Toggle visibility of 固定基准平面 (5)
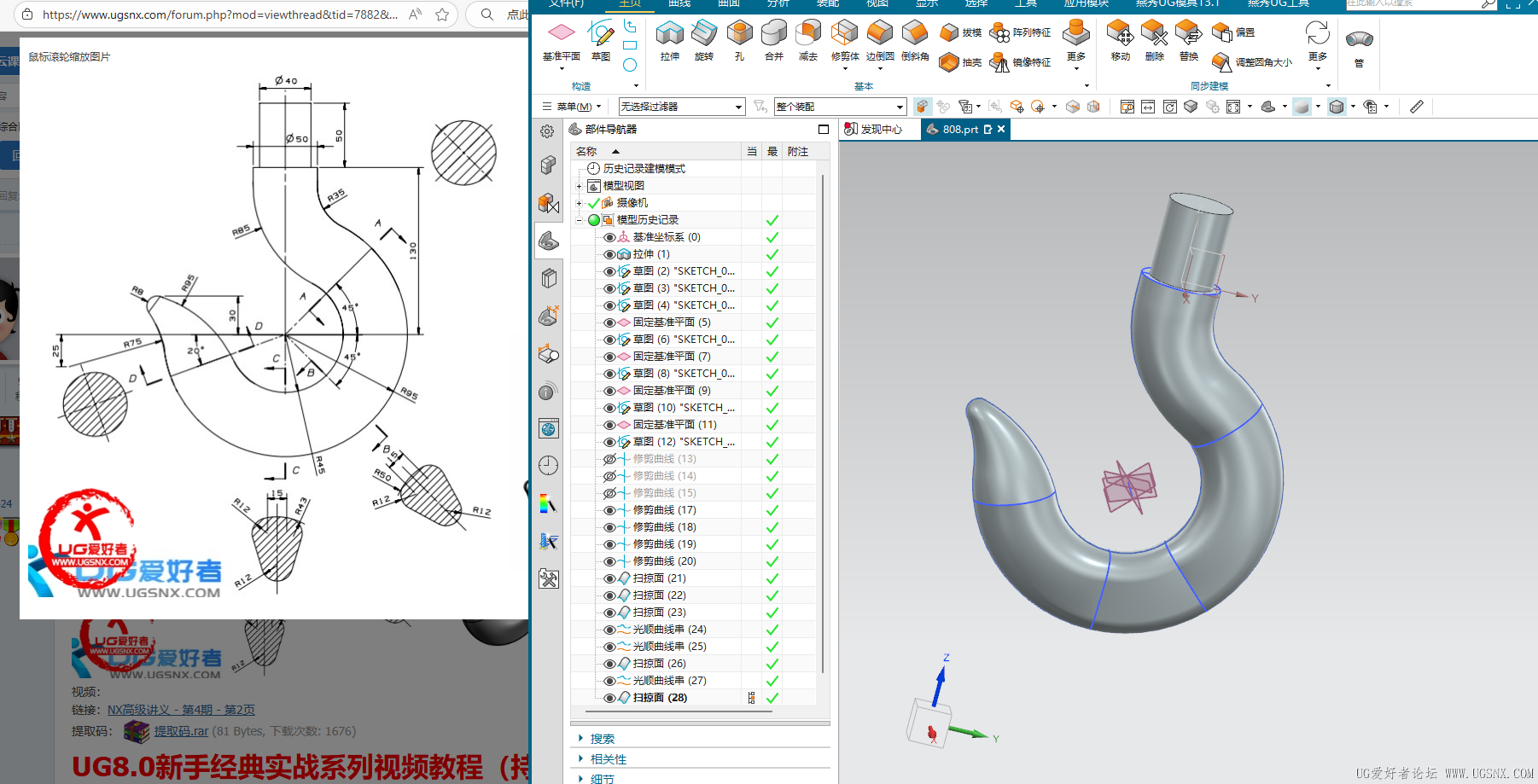1538x784 pixels. click(609, 322)
